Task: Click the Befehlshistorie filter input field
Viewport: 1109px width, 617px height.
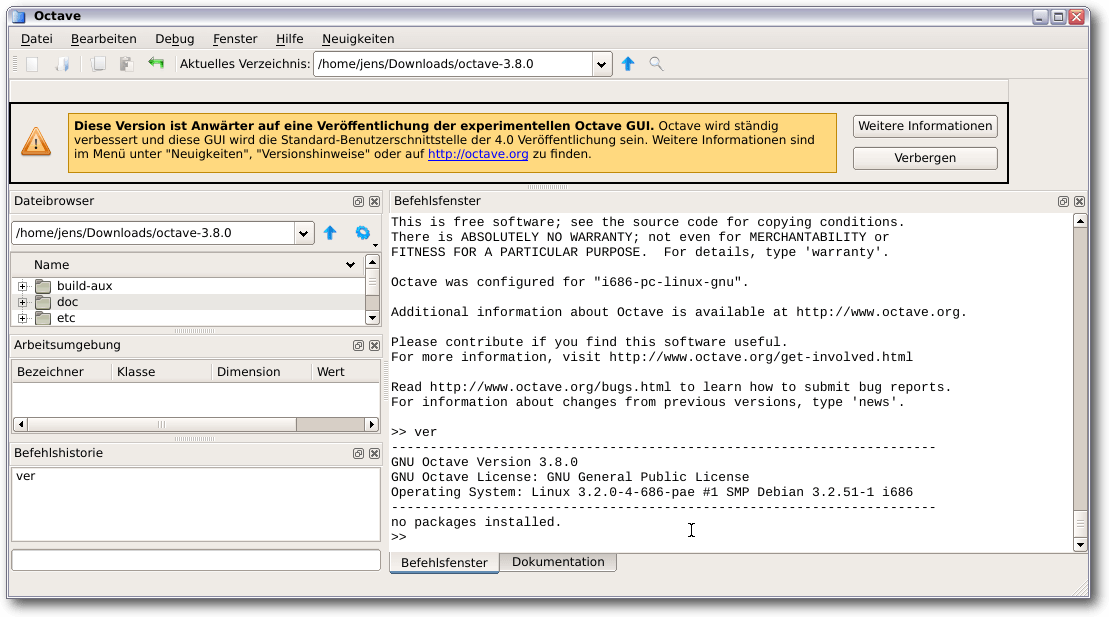Action: pos(196,560)
